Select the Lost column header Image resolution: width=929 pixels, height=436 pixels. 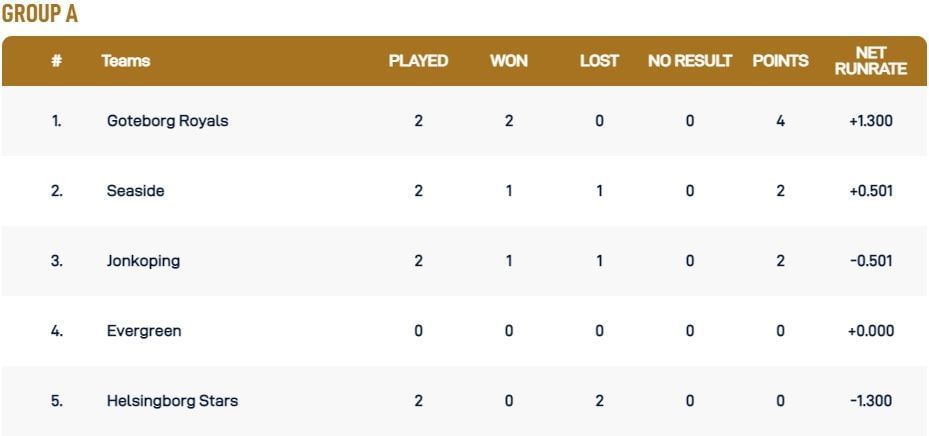tap(599, 61)
